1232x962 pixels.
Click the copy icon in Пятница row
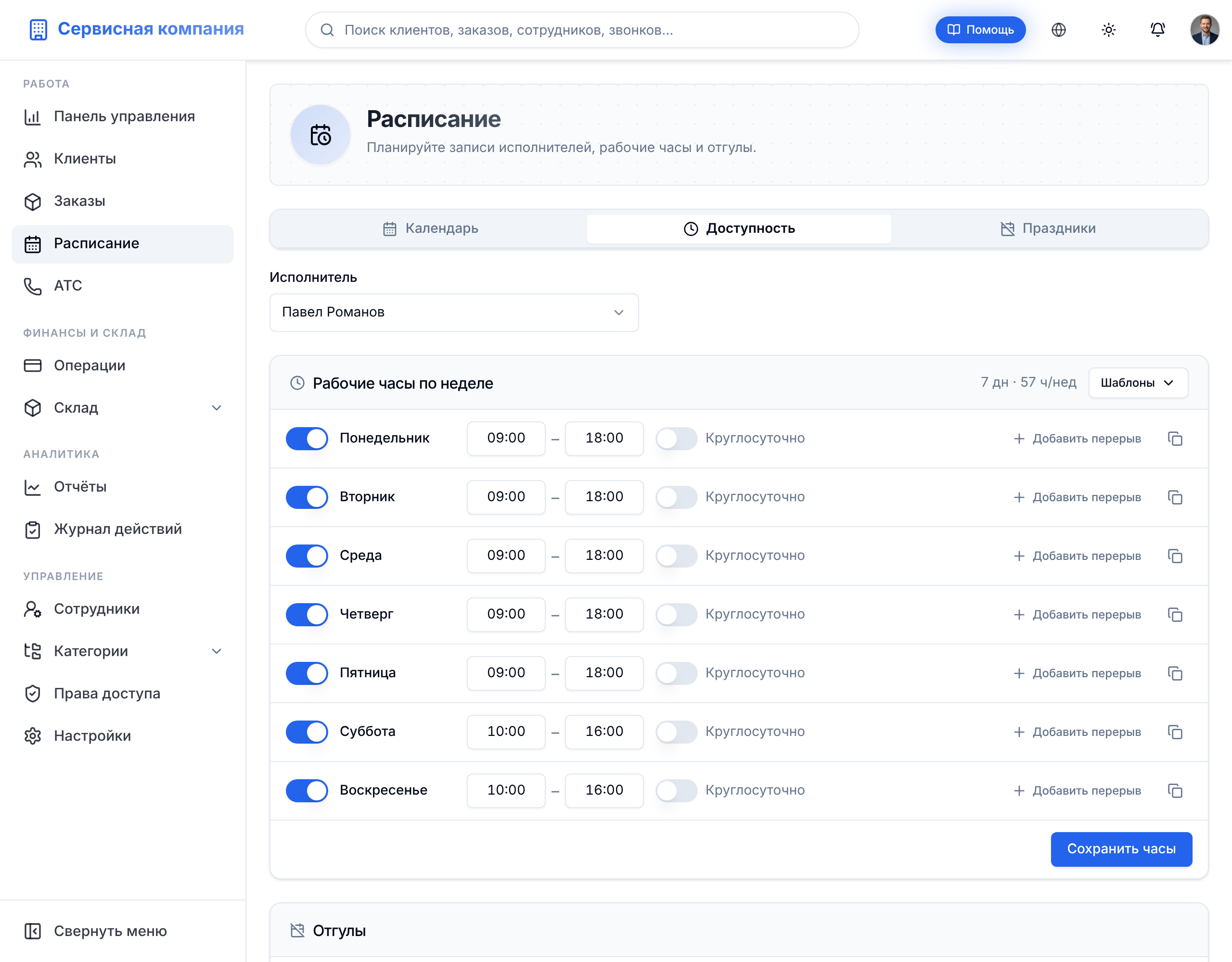[1175, 673]
